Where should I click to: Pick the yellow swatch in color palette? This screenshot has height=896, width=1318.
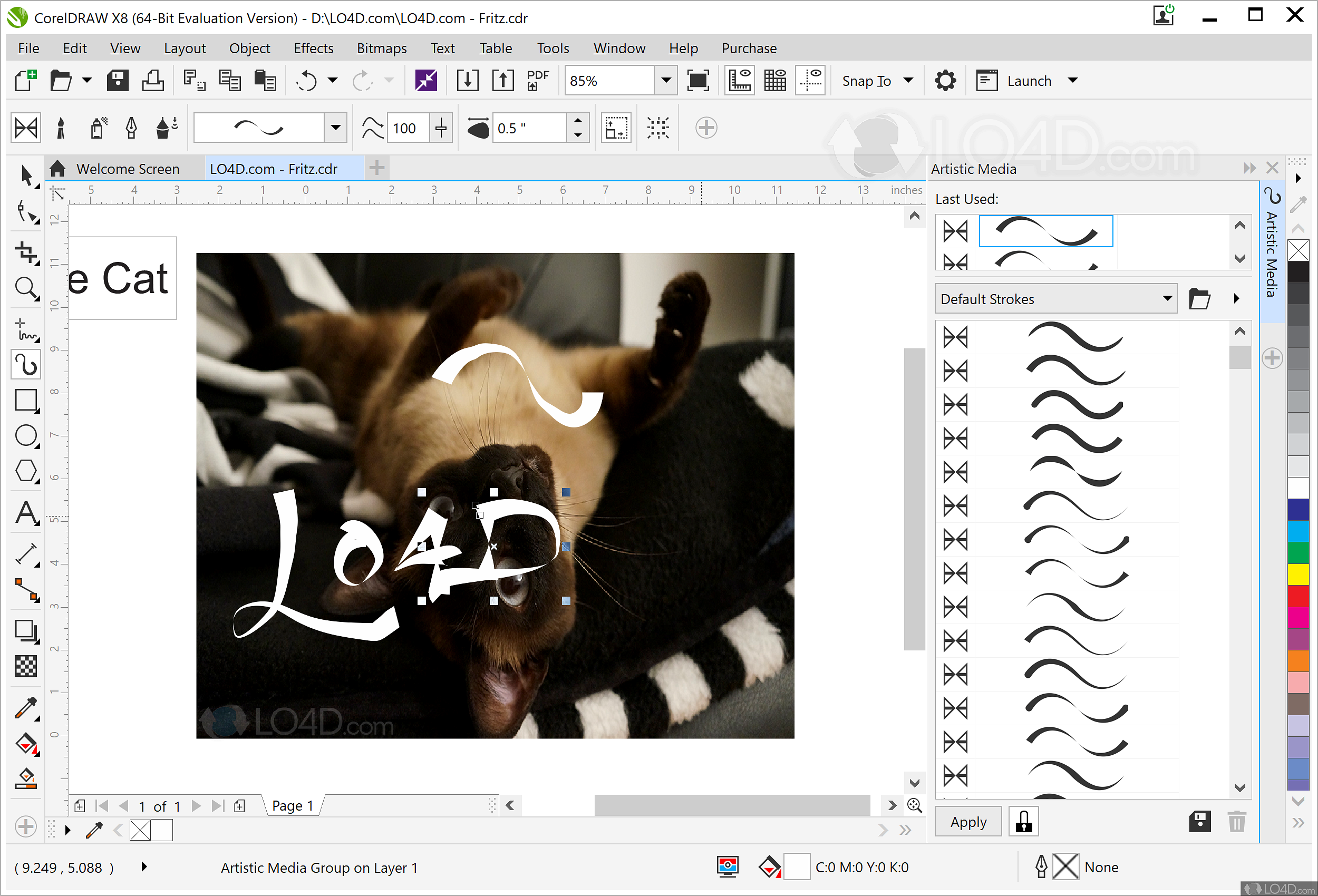(x=1297, y=574)
